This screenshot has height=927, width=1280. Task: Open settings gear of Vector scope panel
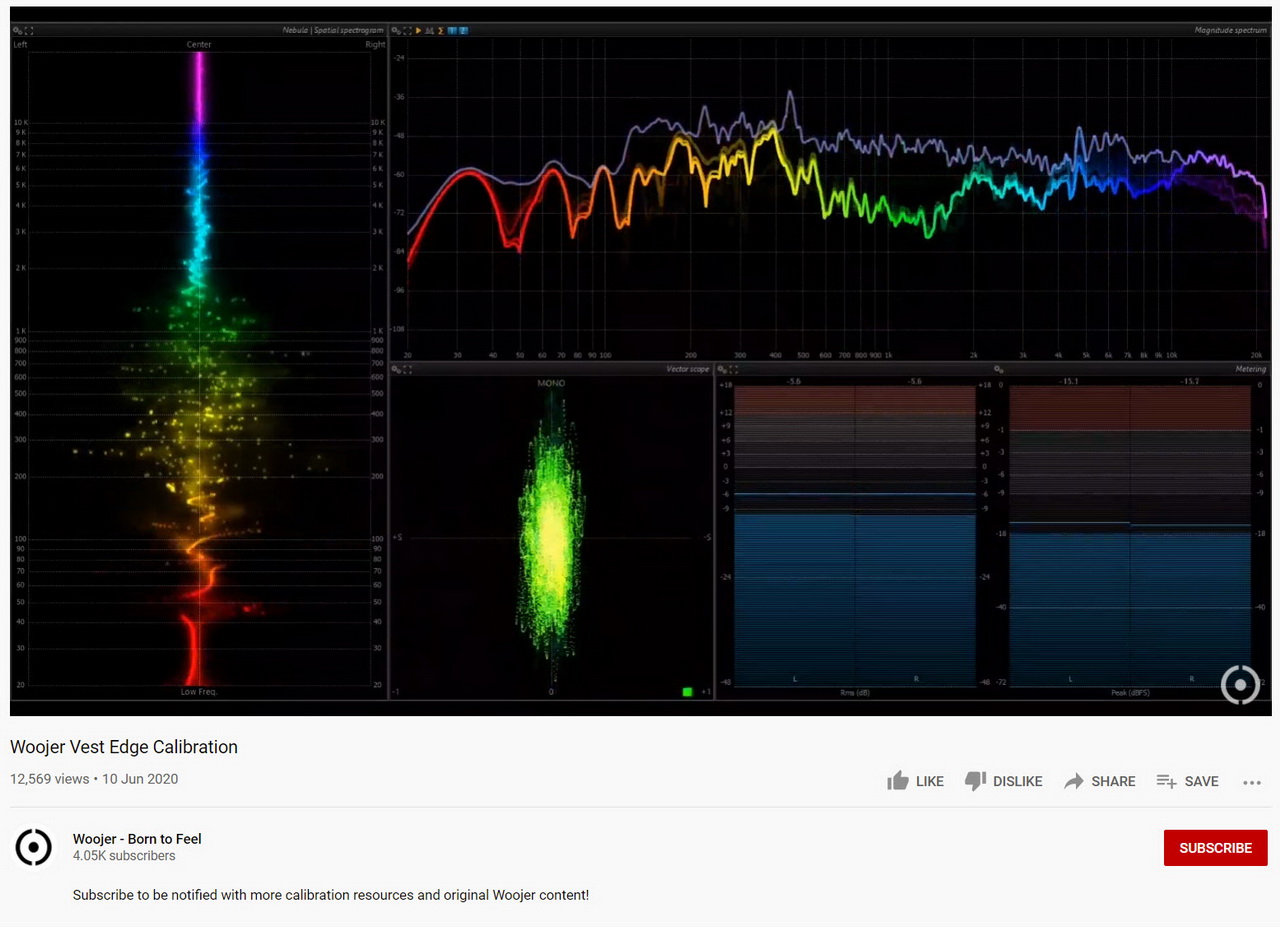click(396, 369)
